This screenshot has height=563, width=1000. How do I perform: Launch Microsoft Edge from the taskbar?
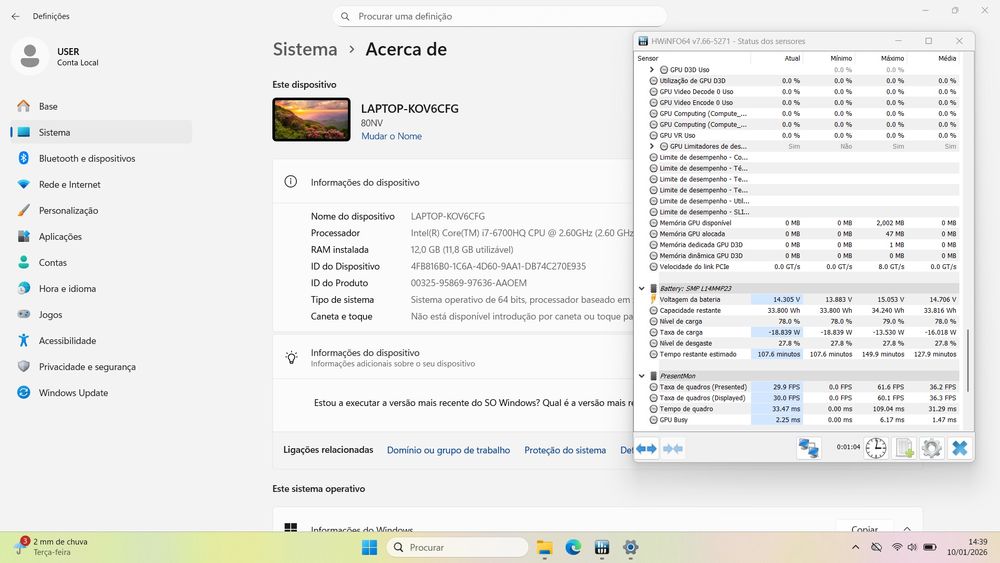click(573, 547)
